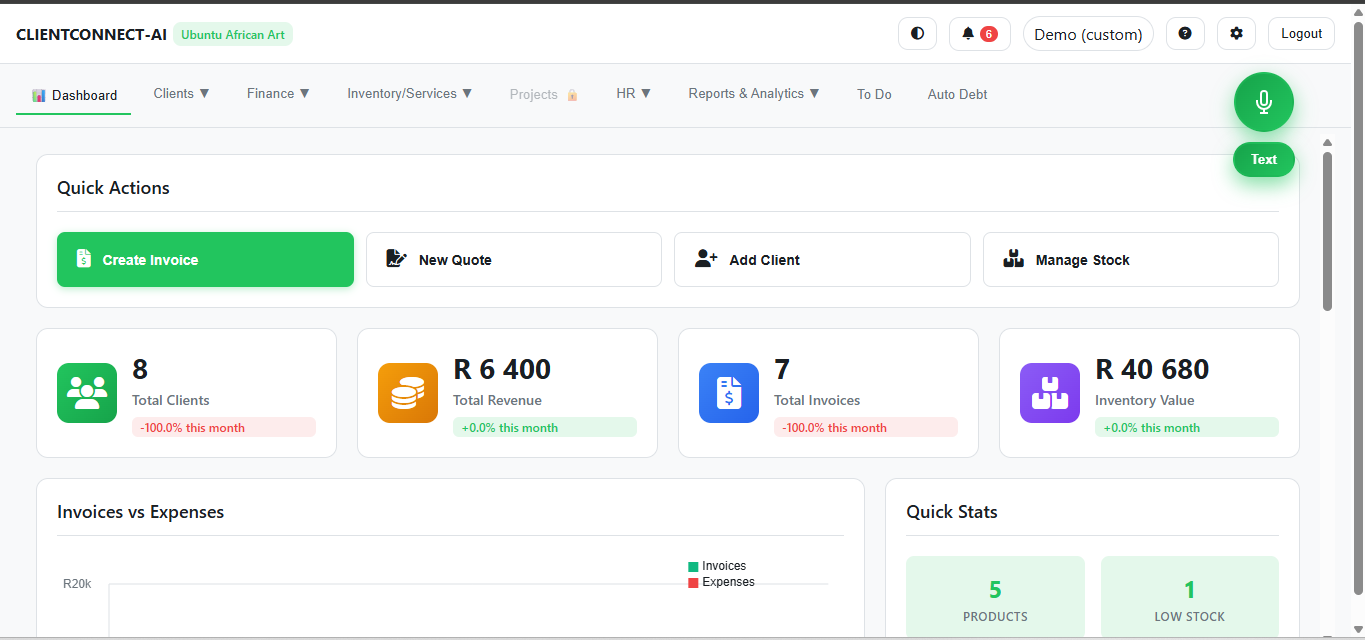Viewport: 1365px width, 640px height.
Task: Switch to the To Do tab
Action: point(874,93)
